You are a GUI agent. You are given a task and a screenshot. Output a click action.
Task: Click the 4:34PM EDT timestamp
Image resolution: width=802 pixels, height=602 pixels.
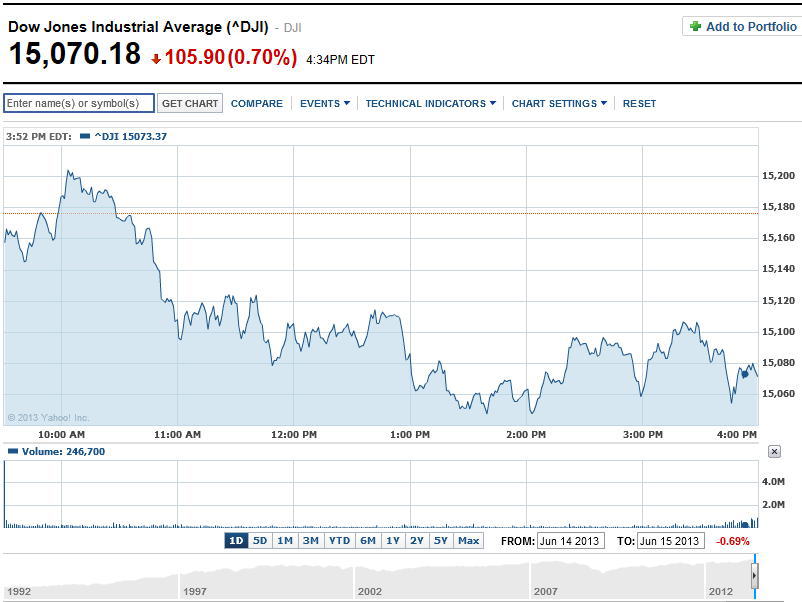(340, 60)
